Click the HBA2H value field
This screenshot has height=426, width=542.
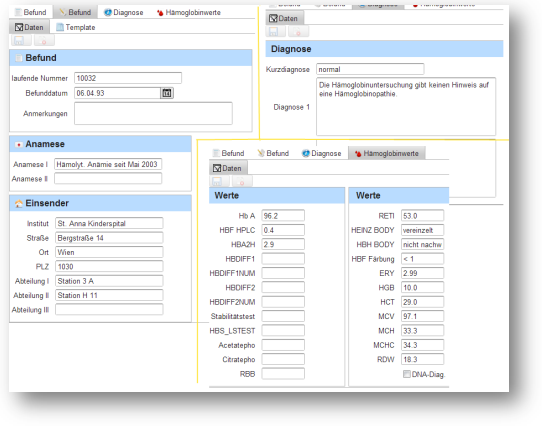(283, 244)
